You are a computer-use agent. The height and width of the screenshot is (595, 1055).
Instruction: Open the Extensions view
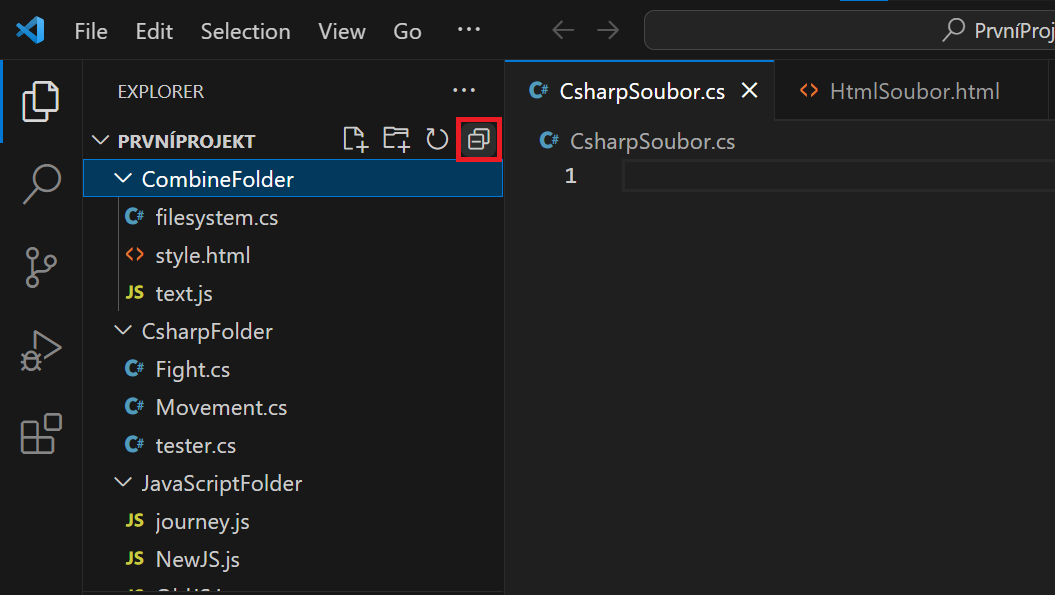pos(40,433)
